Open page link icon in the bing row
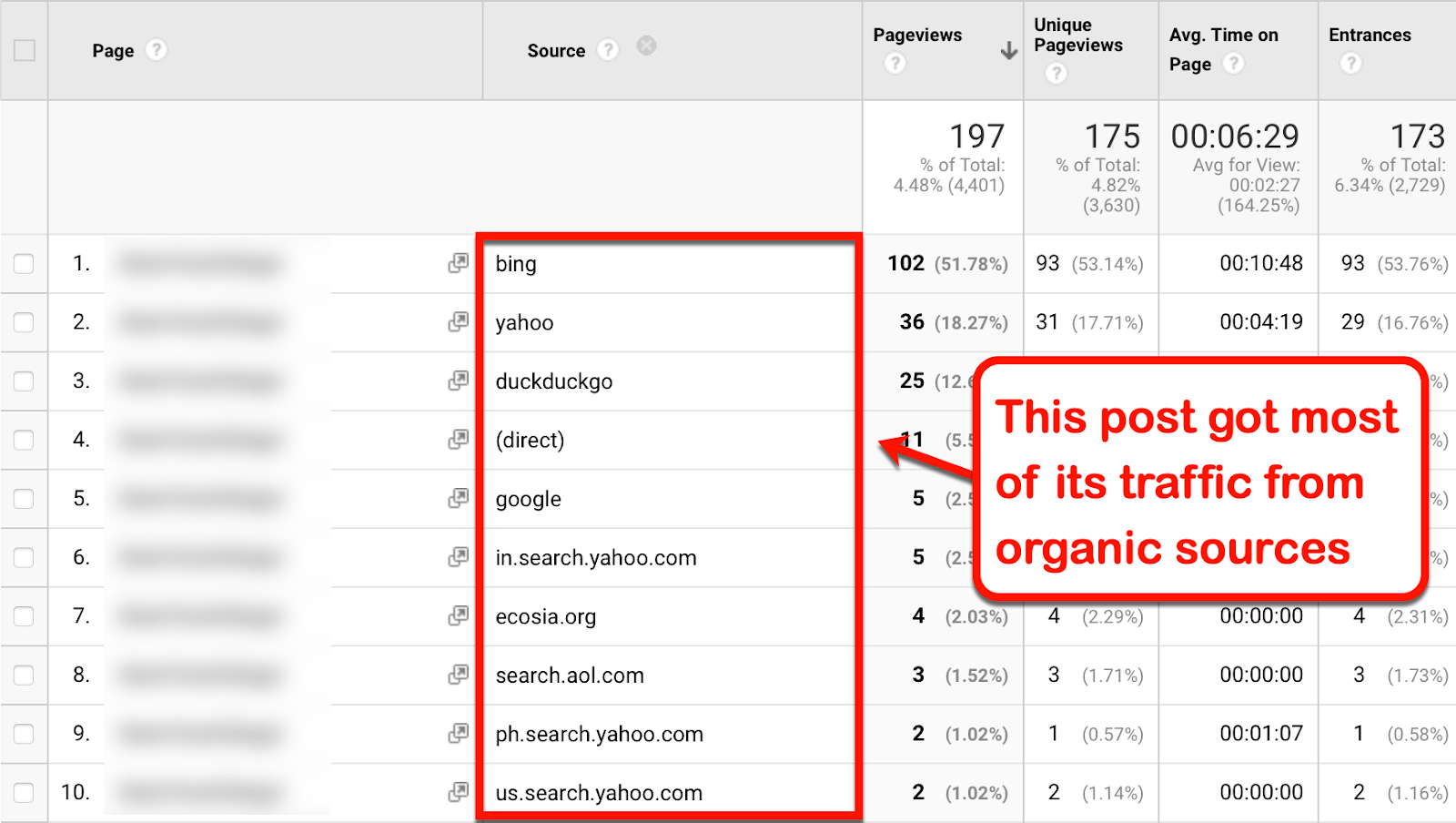 (x=459, y=263)
